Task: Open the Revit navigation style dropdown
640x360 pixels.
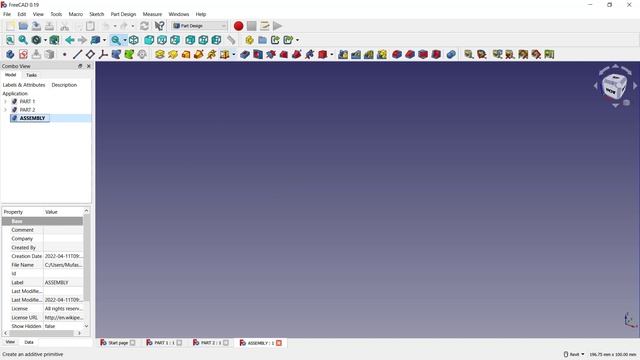Action: click(x=574, y=354)
